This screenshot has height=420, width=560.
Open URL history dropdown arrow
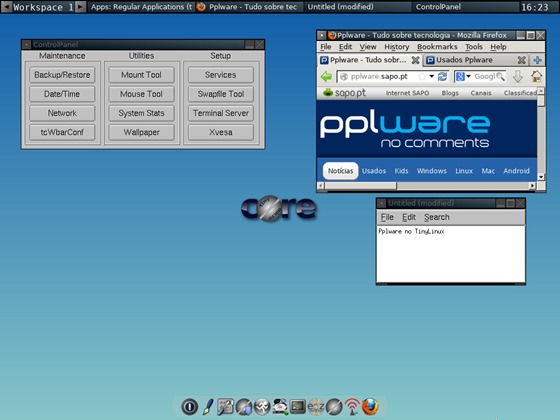[431, 76]
